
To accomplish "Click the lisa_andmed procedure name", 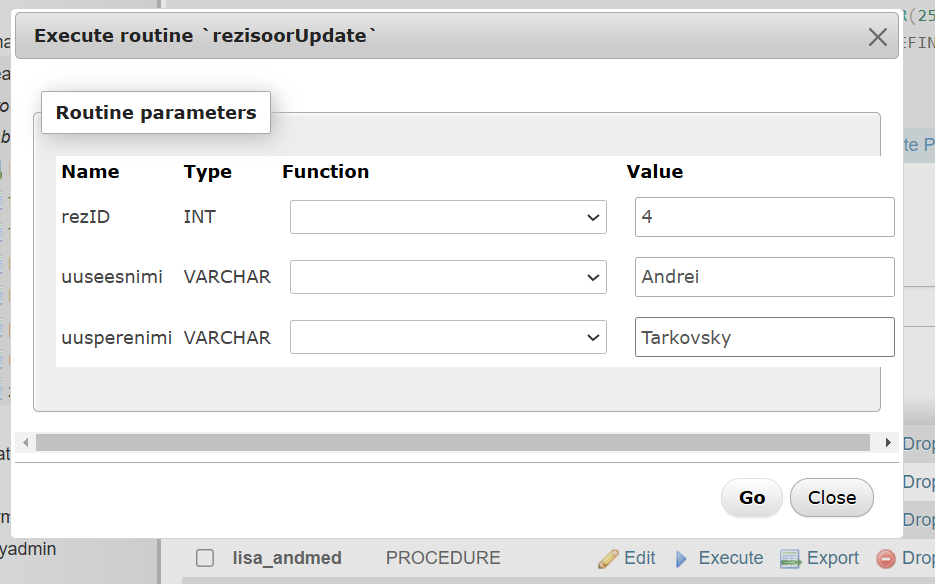I will (287, 558).
